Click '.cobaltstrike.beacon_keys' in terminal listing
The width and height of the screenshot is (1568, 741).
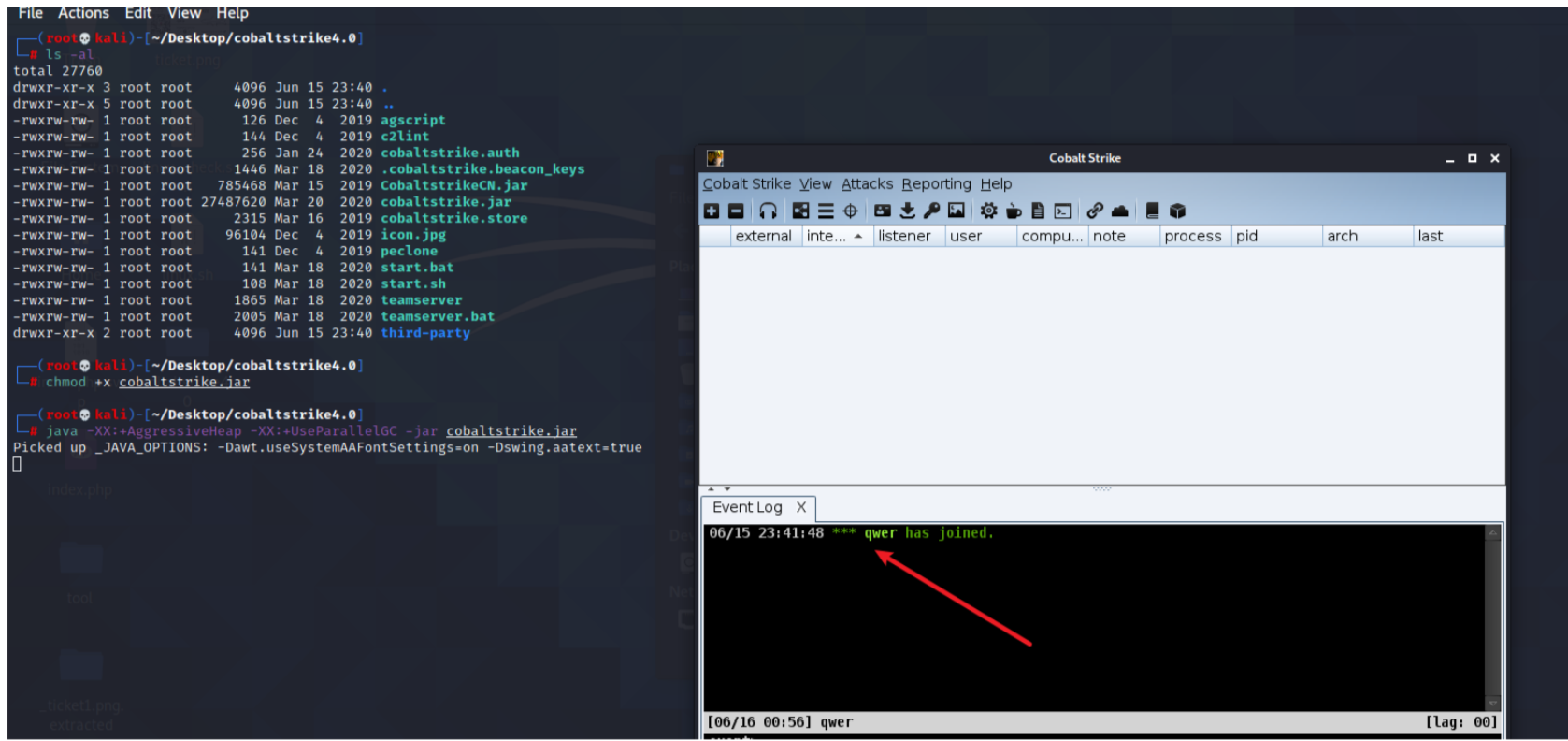click(482, 169)
